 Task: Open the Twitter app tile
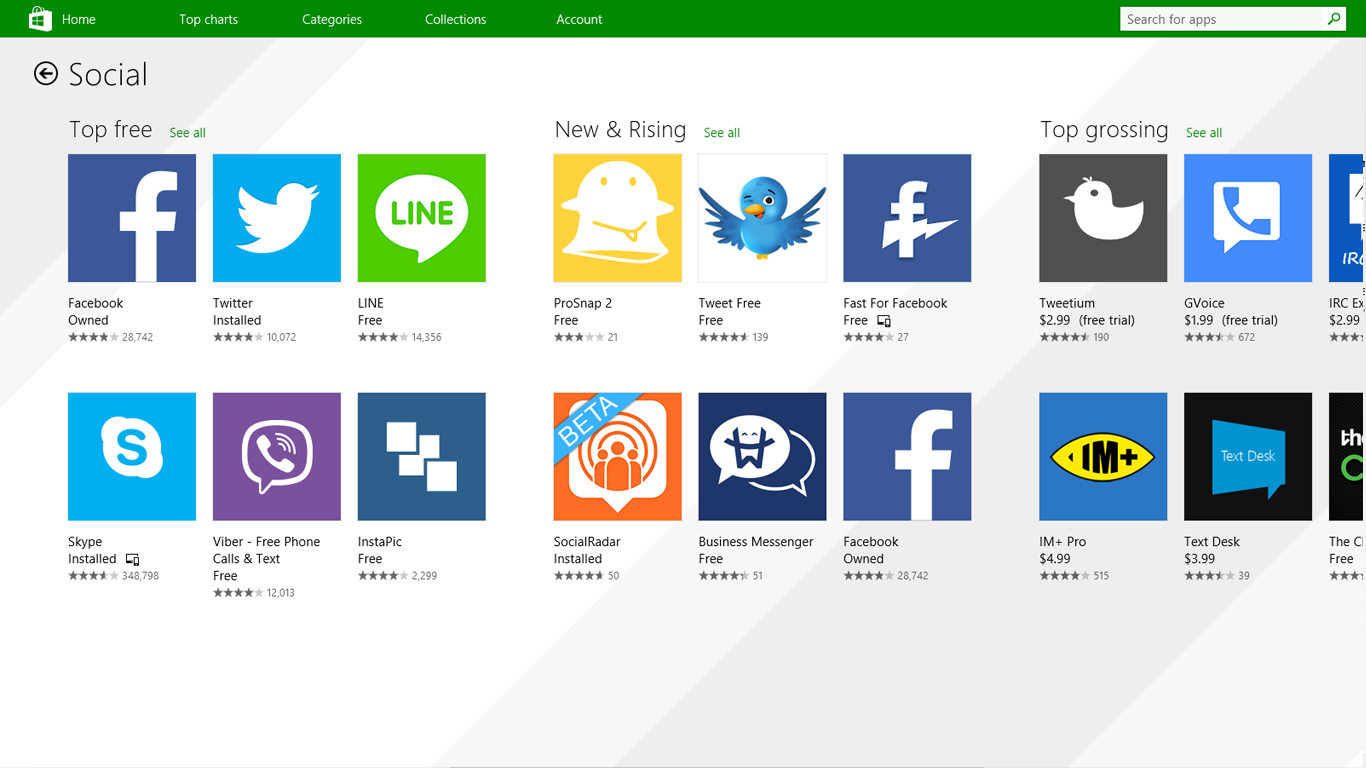click(x=277, y=218)
